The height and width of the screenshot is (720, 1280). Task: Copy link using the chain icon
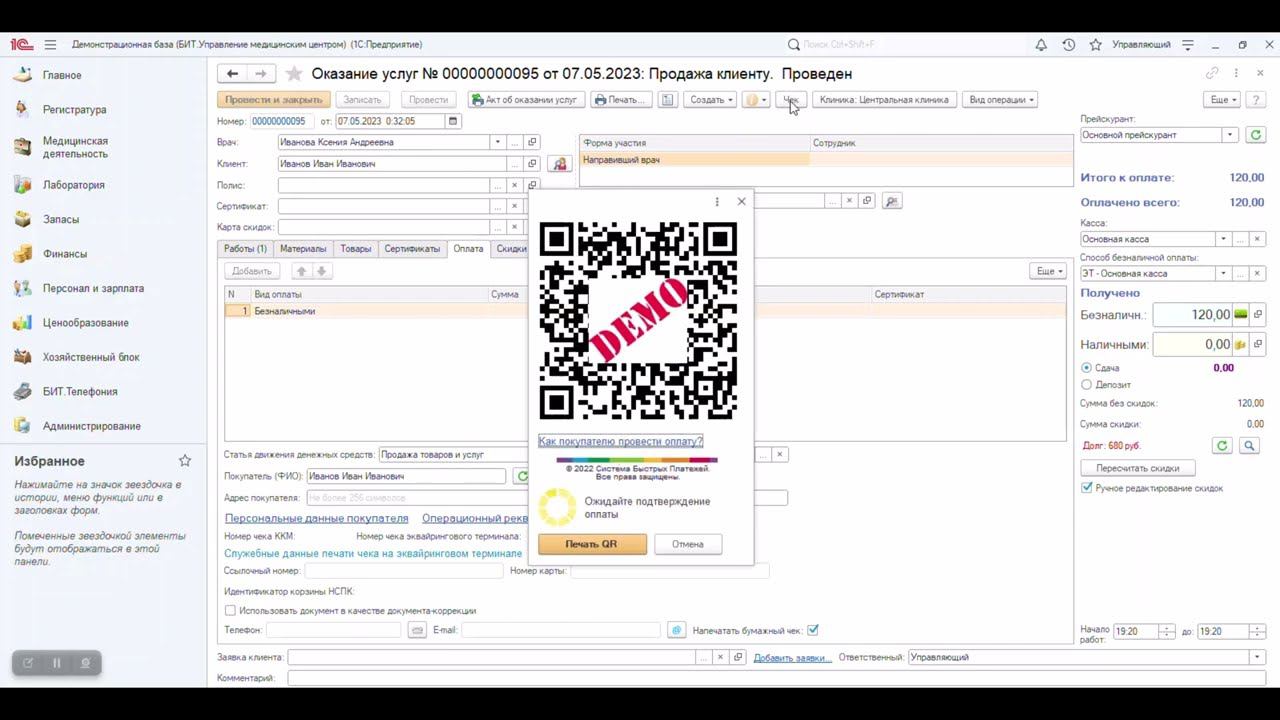1212,73
